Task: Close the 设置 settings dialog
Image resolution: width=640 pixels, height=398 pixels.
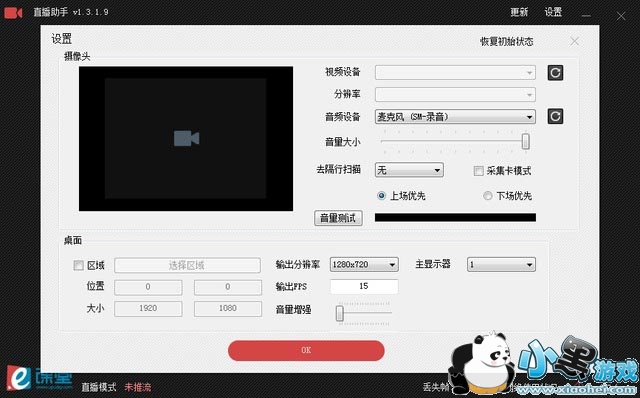Action: pos(574,41)
